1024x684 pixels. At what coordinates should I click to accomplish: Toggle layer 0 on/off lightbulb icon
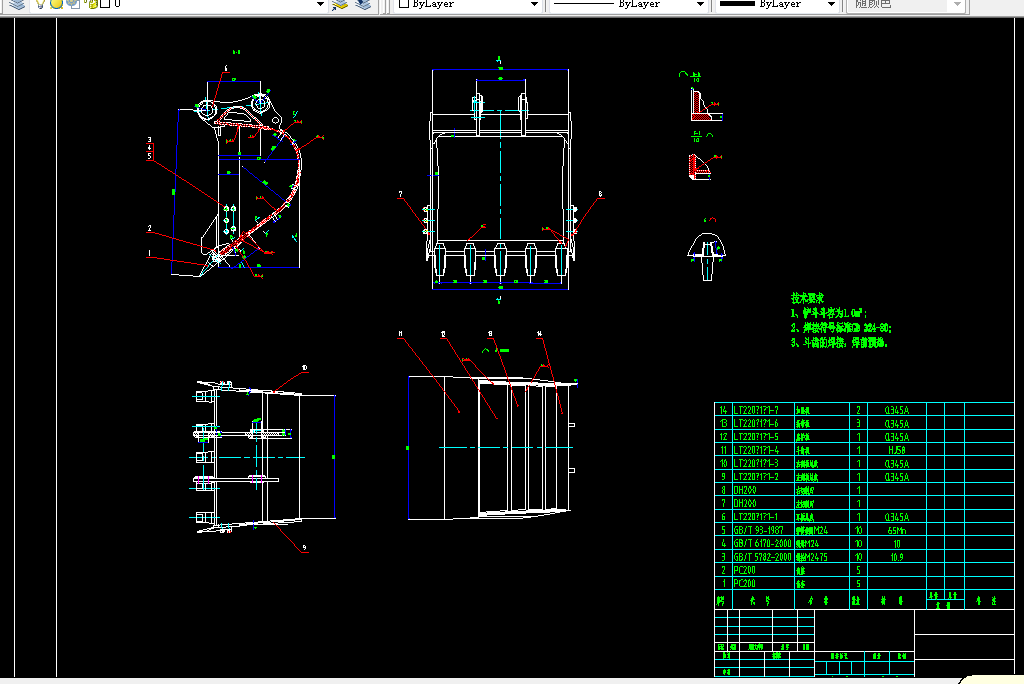tap(40, 4)
